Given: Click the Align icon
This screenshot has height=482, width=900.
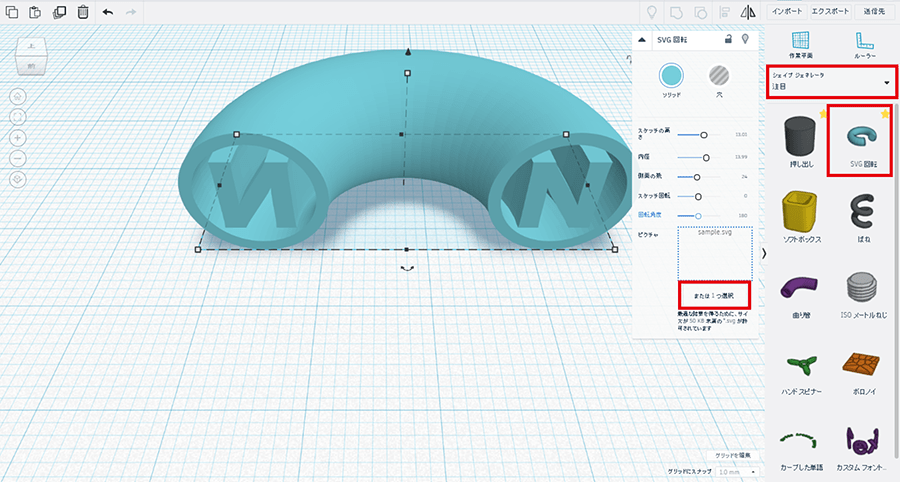Looking at the screenshot, I should 724,12.
